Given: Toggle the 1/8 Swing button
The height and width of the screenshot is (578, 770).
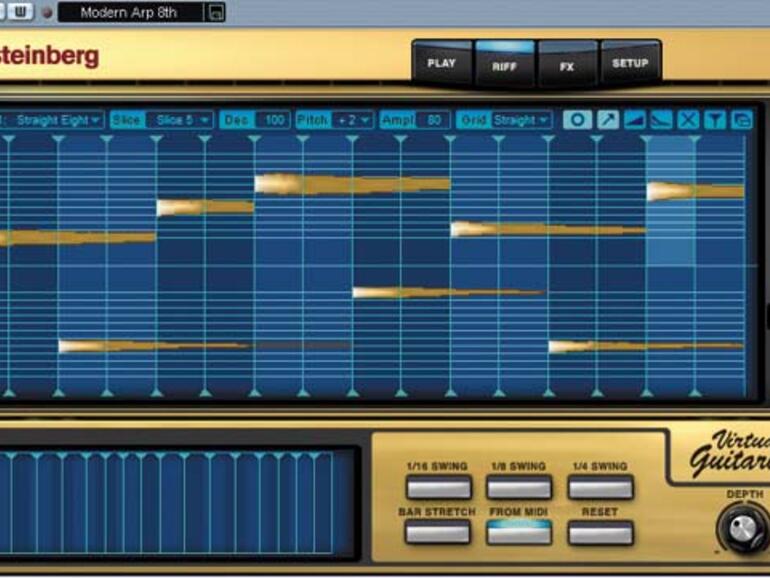Looking at the screenshot, I should point(519,487).
